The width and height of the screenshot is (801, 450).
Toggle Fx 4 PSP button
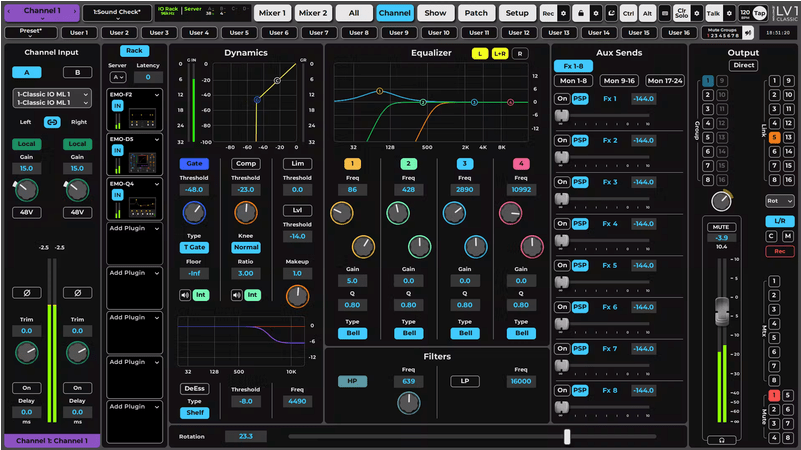(580, 223)
